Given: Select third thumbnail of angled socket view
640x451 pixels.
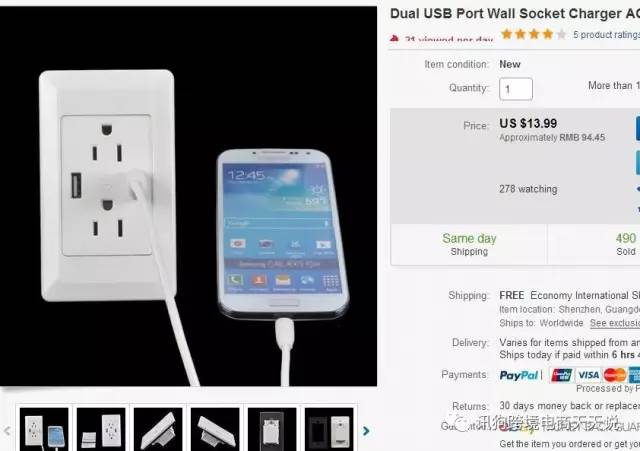Looking at the screenshot, I should pyautogui.click(x=158, y=429).
